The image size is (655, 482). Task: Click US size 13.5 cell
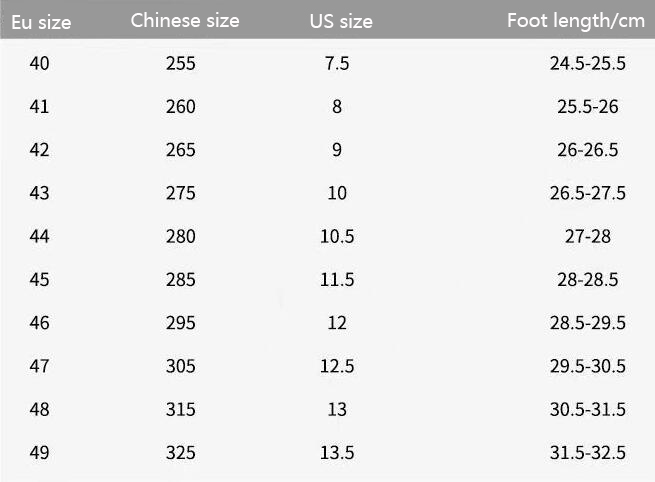point(337,453)
